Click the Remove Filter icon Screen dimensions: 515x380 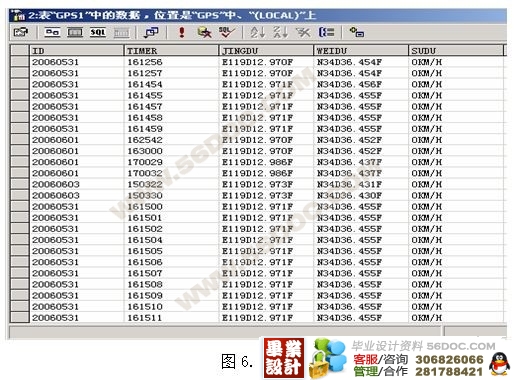303,32
